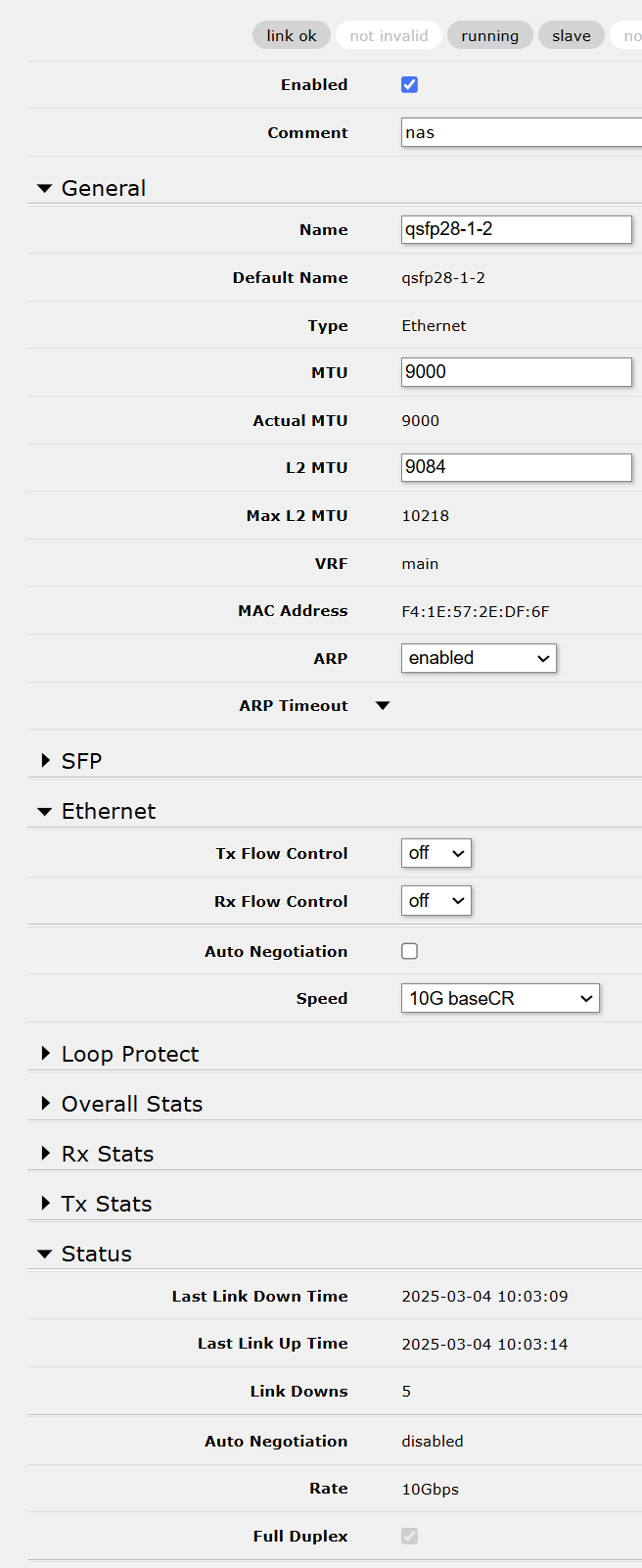This screenshot has height=1568, width=642.
Task: Open the Speed selection dropdown
Action: tap(499, 997)
